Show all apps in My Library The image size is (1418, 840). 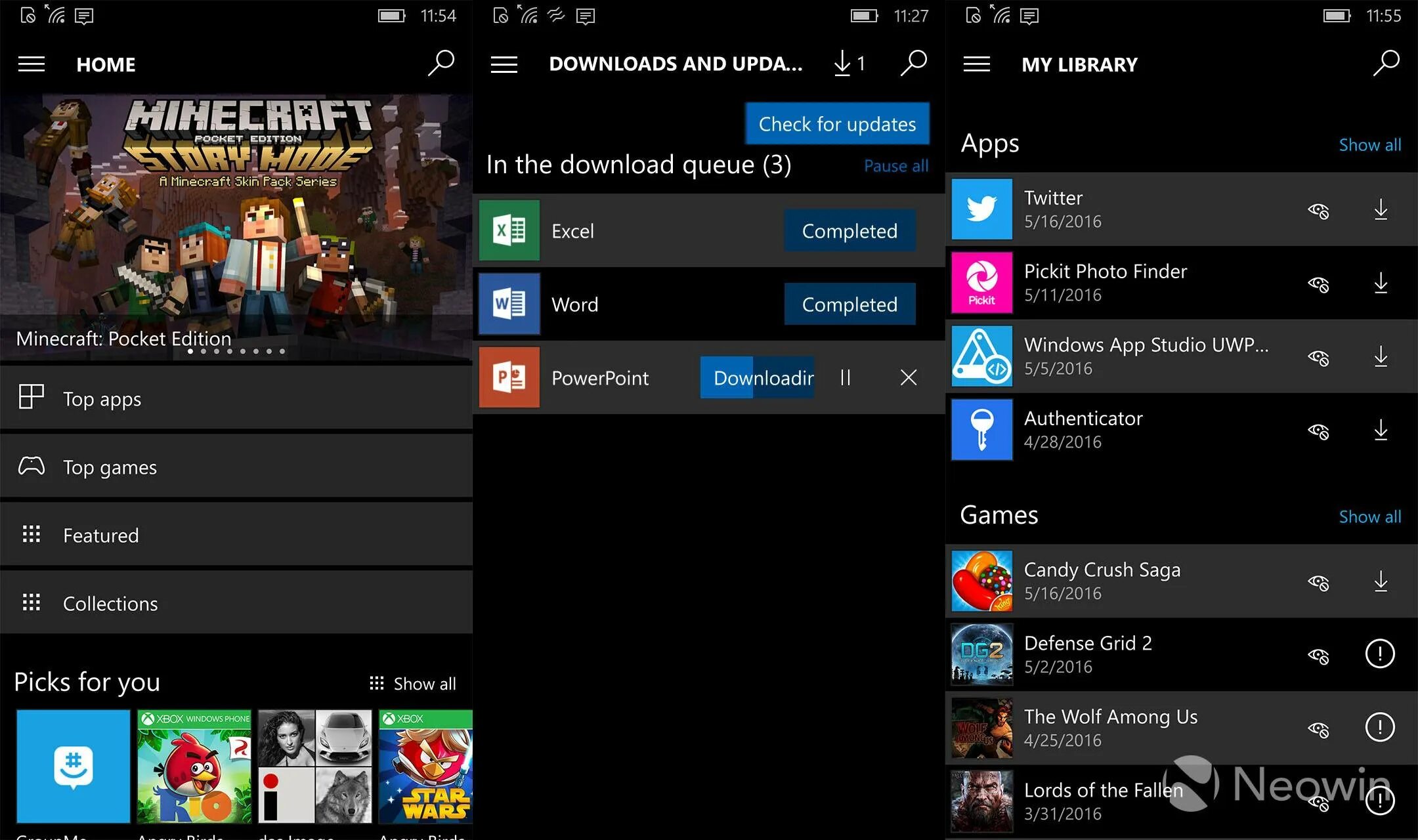tap(1369, 145)
